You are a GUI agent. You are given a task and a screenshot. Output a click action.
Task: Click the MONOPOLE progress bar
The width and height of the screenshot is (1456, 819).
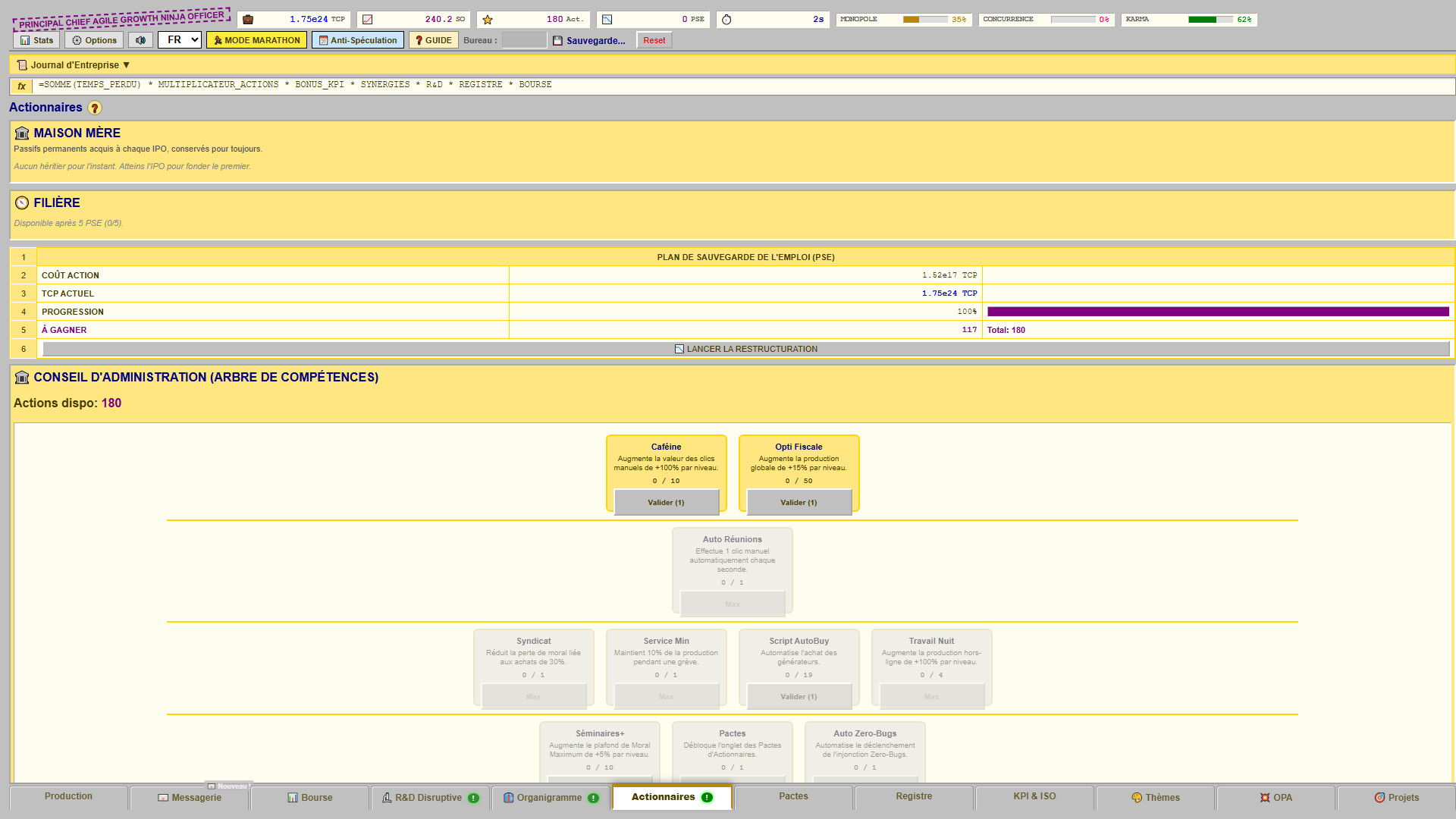click(925, 20)
